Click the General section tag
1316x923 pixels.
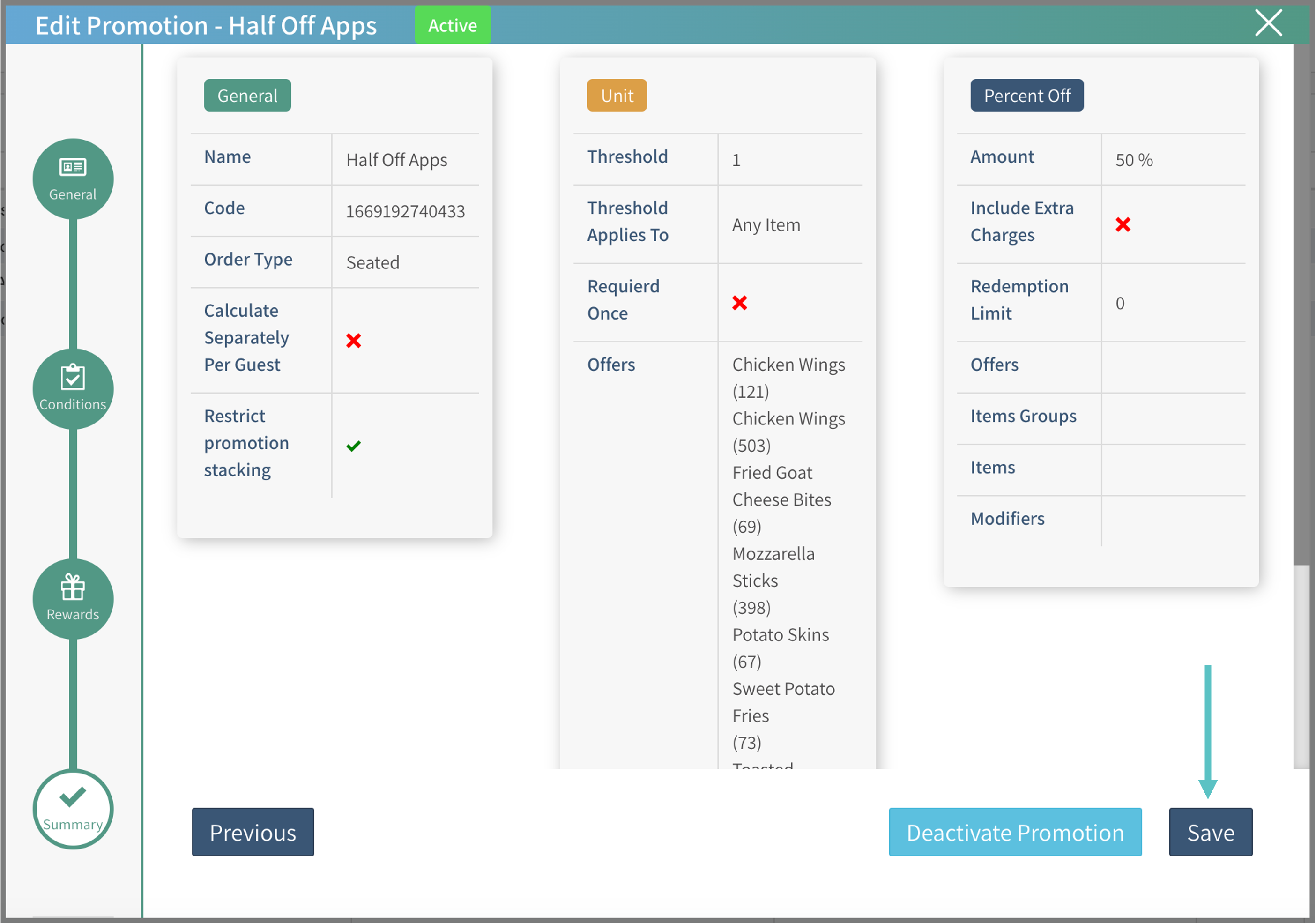pos(248,95)
